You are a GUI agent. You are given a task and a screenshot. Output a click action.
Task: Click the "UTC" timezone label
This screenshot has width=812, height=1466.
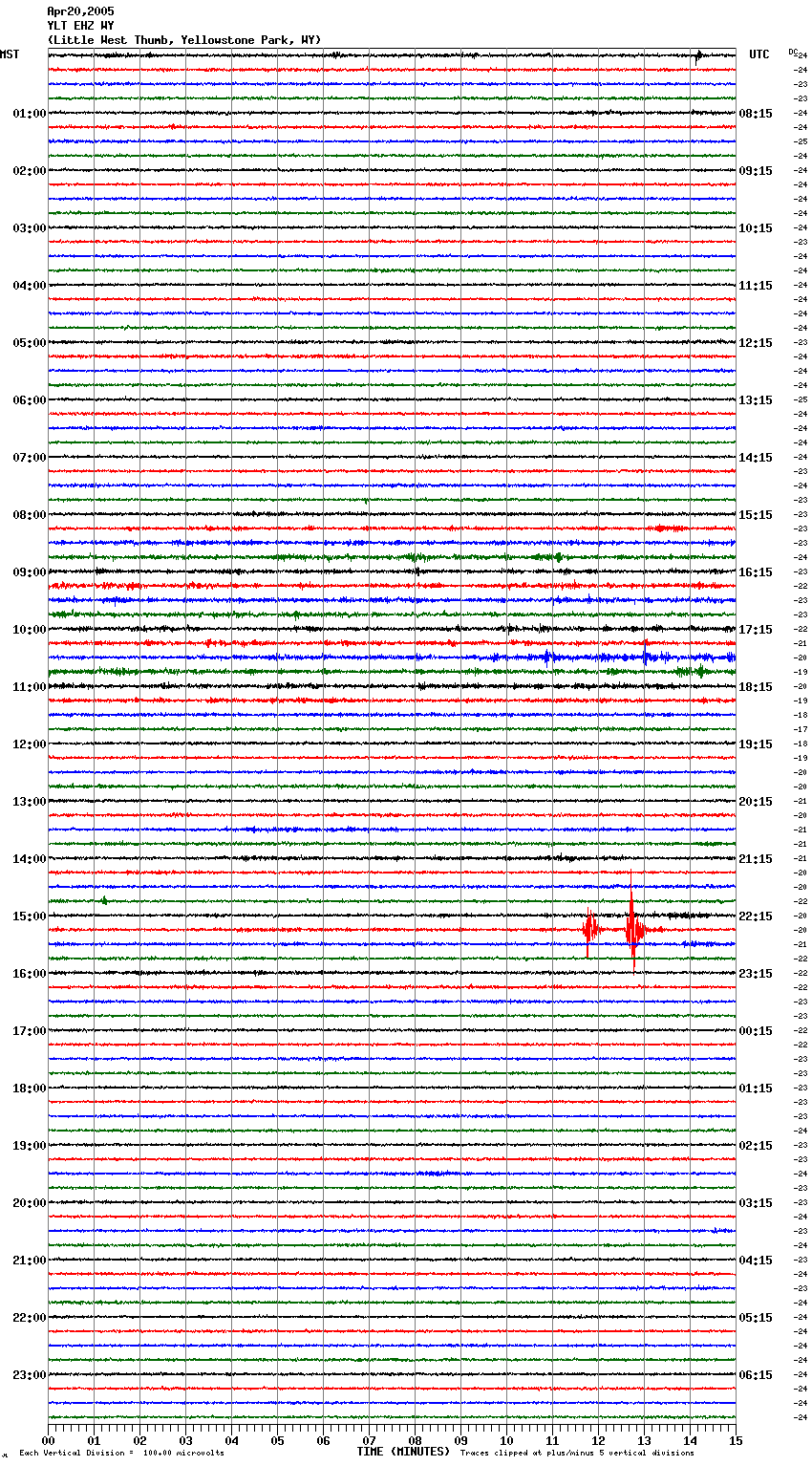pos(759,54)
